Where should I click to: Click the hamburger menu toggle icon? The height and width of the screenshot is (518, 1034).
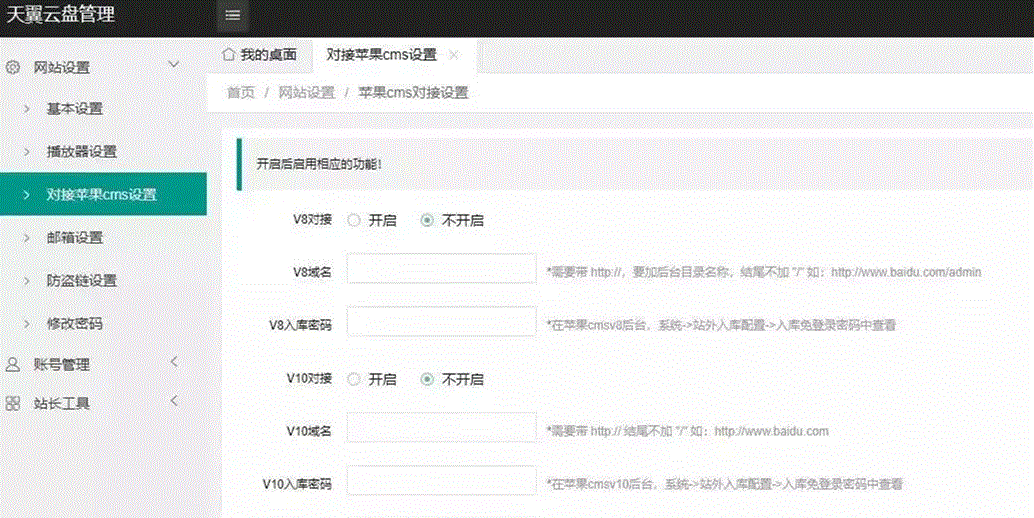point(233,15)
